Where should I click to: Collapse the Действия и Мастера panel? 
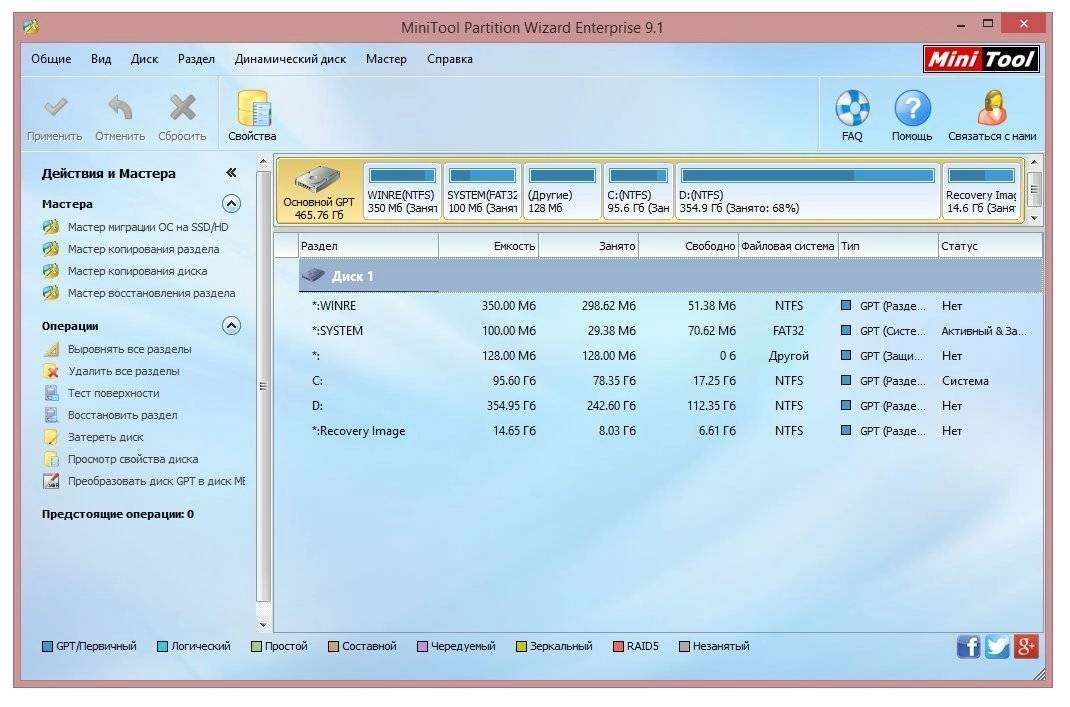click(x=231, y=173)
